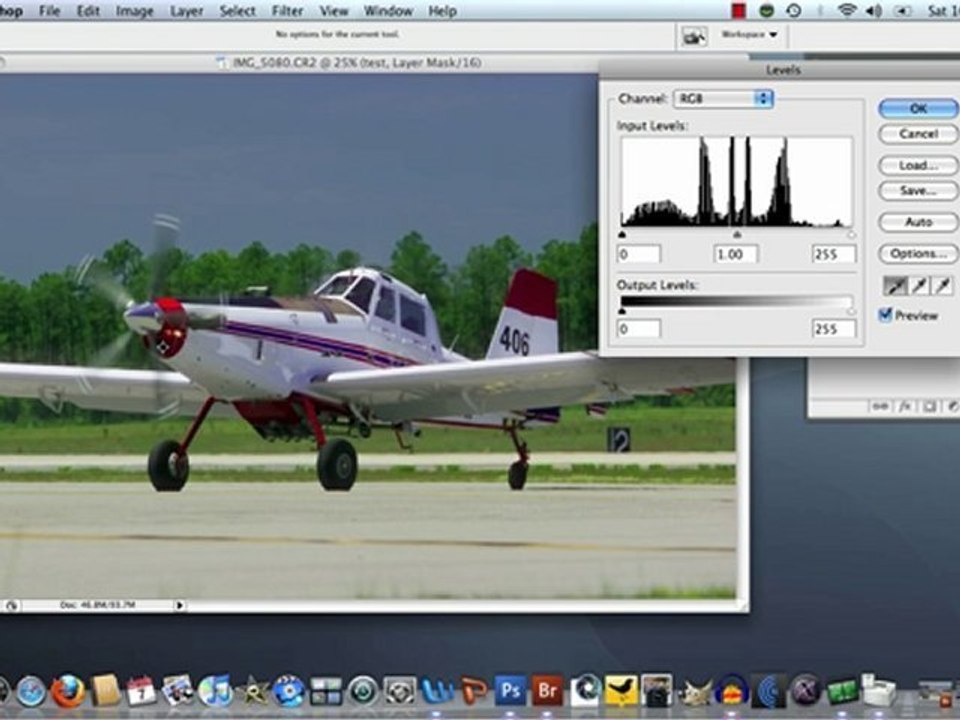
Task: Click the gamma input field showing 1.00
Action: pos(736,254)
